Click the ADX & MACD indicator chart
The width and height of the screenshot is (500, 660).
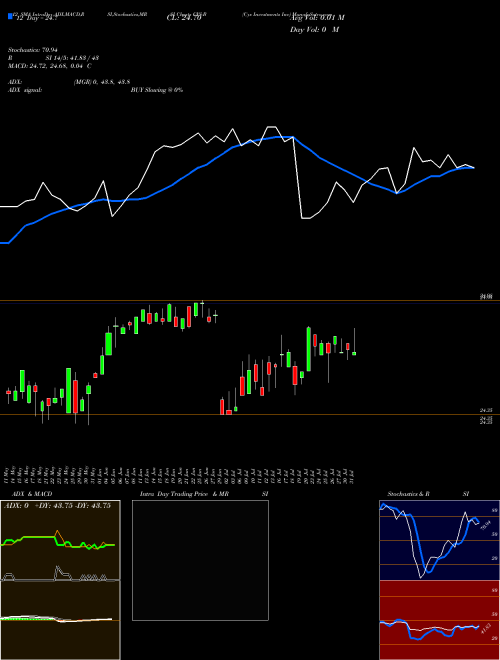[x=60, y=580]
